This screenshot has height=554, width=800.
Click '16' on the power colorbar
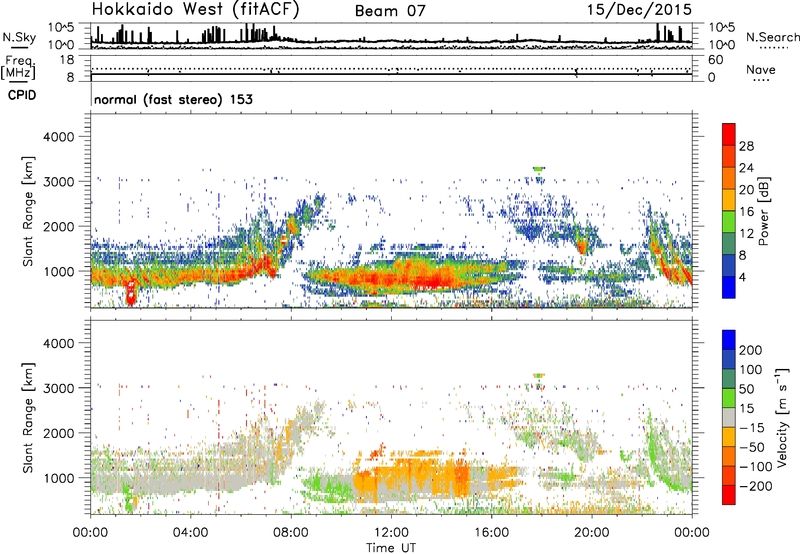point(746,211)
